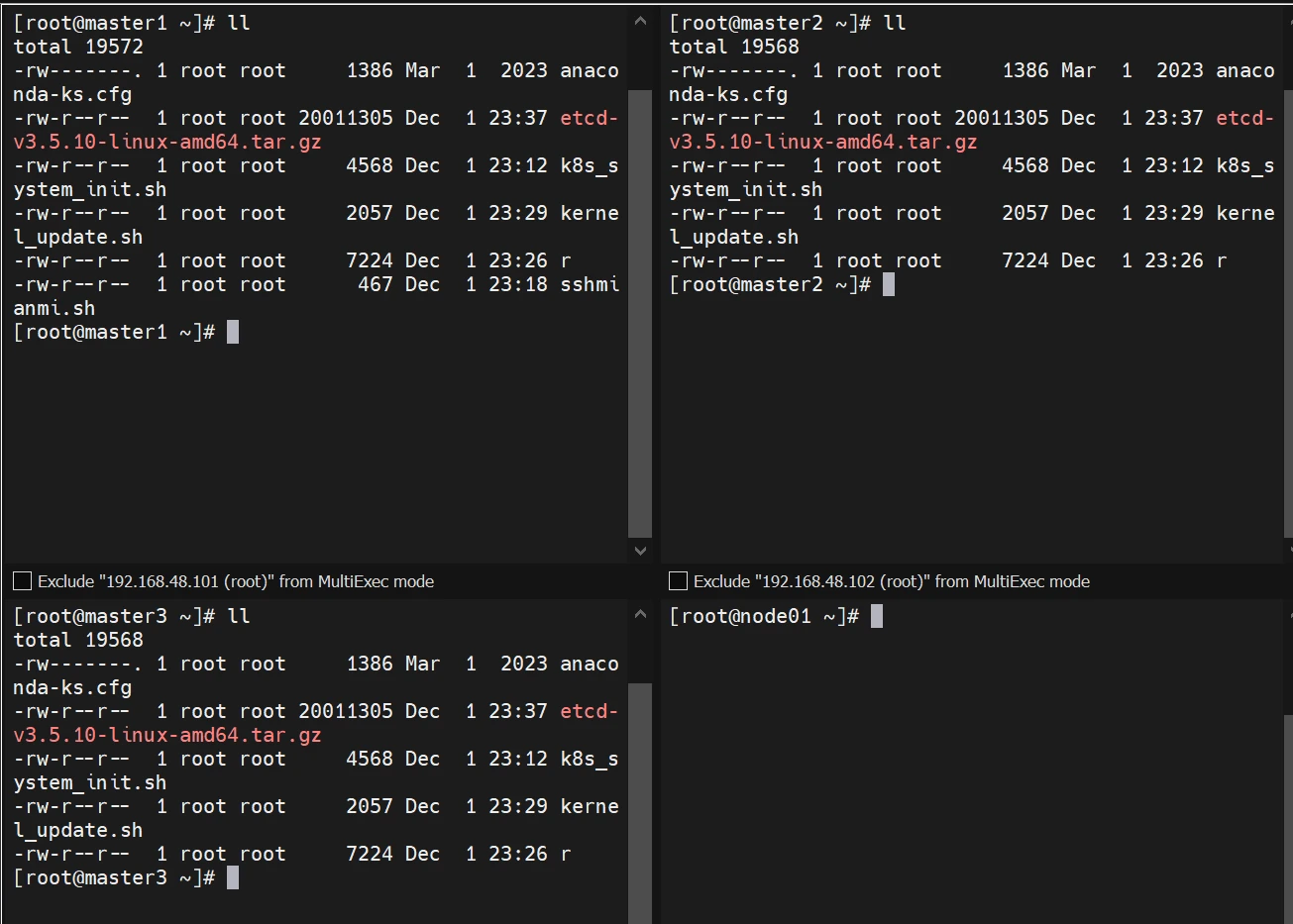Click the sshmi file entry in master1
Viewport: 1293px width, 924px height.
[x=589, y=285]
